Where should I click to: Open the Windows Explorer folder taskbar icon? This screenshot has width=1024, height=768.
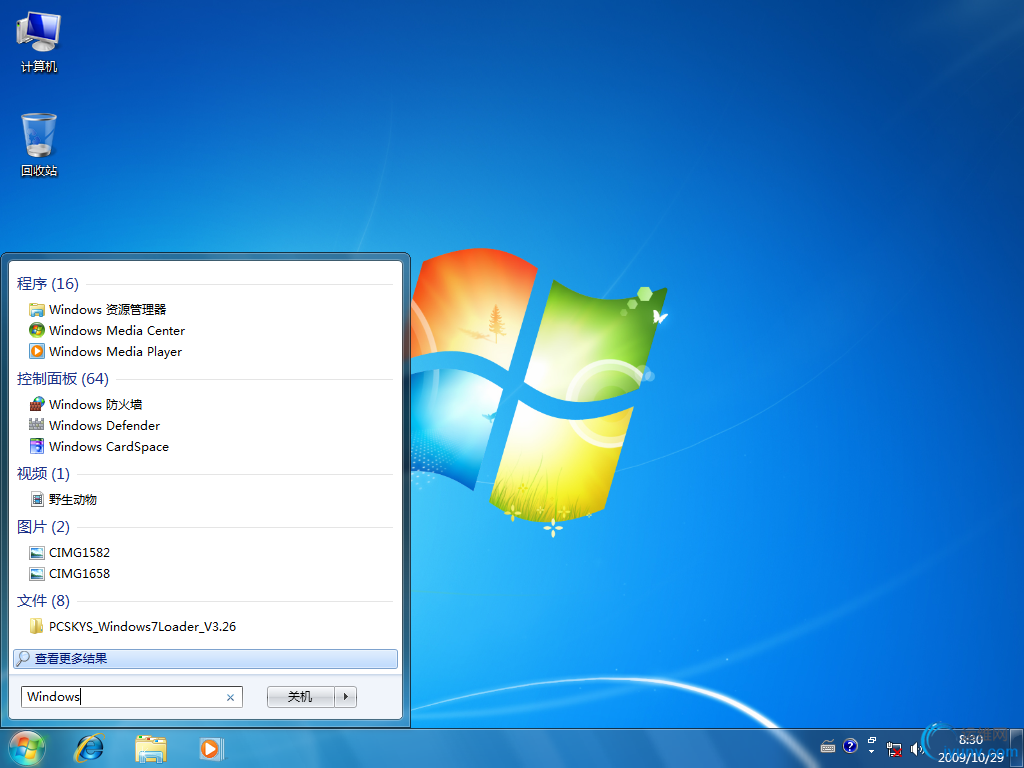151,748
